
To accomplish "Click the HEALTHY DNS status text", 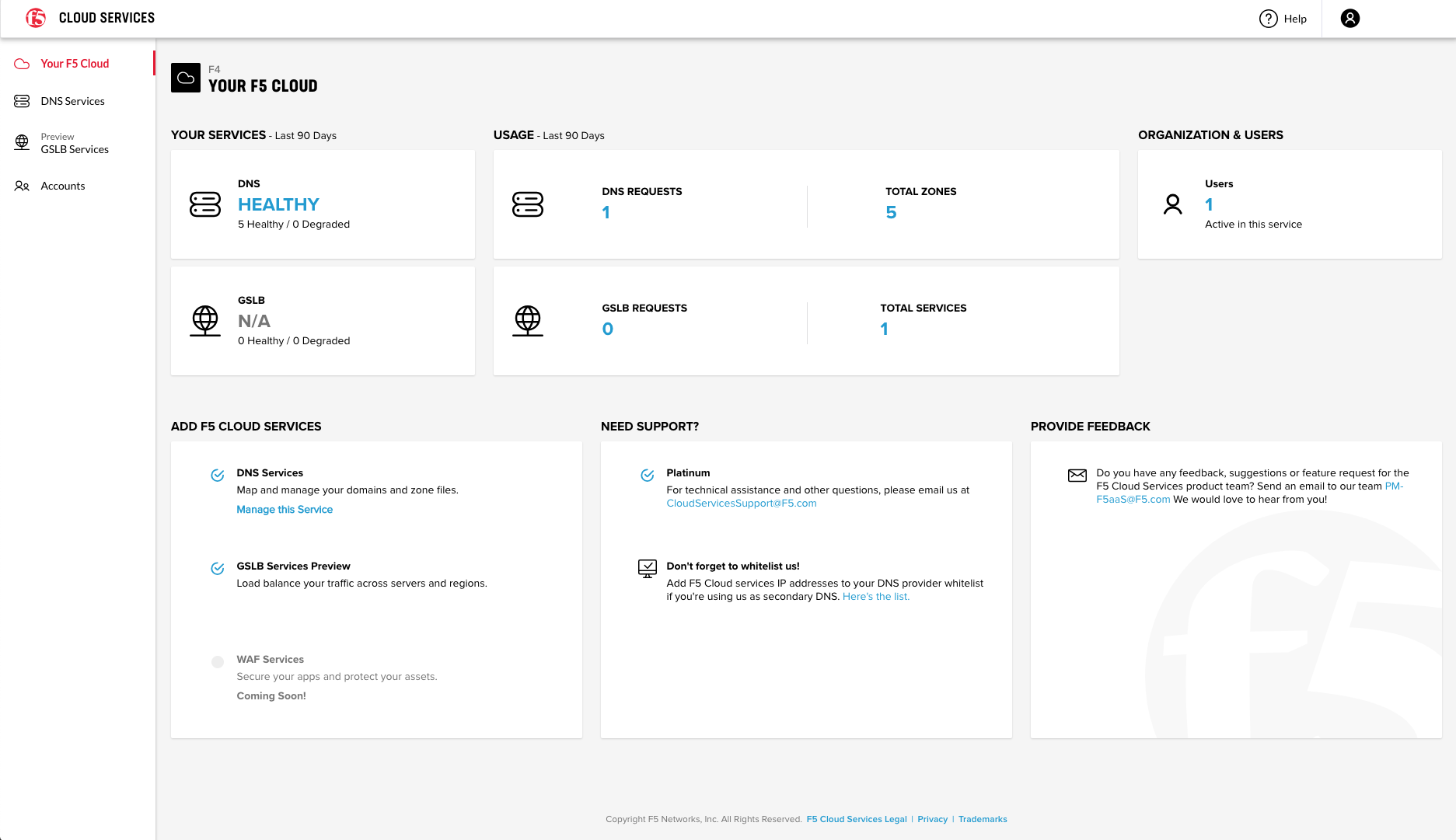I will (x=278, y=204).
